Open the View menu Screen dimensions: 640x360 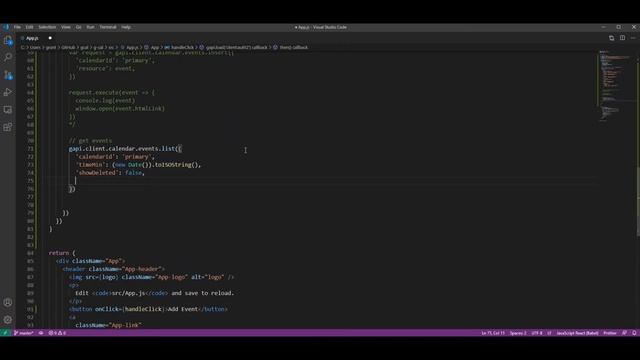pos(66,27)
